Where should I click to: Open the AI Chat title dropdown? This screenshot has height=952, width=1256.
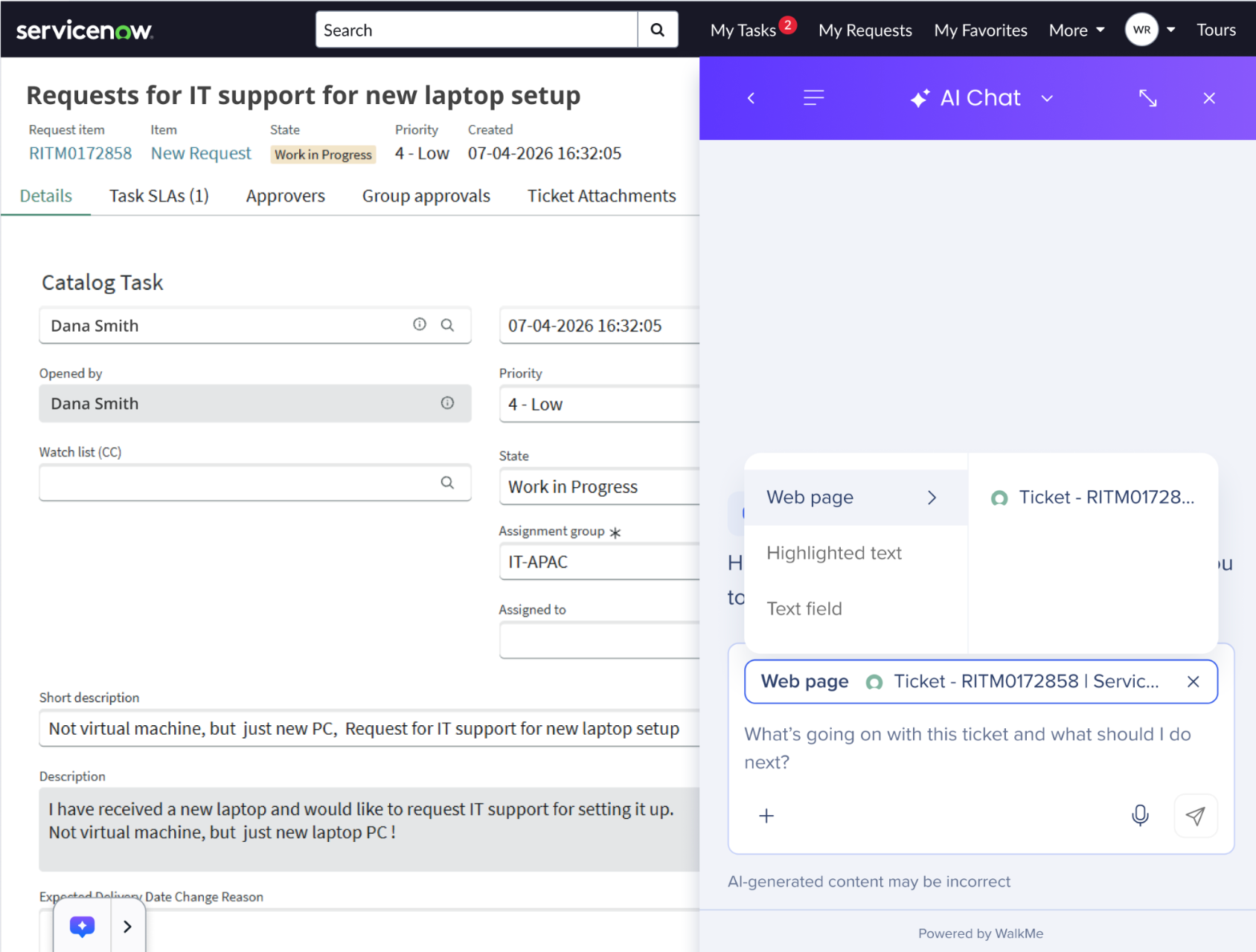click(1047, 98)
